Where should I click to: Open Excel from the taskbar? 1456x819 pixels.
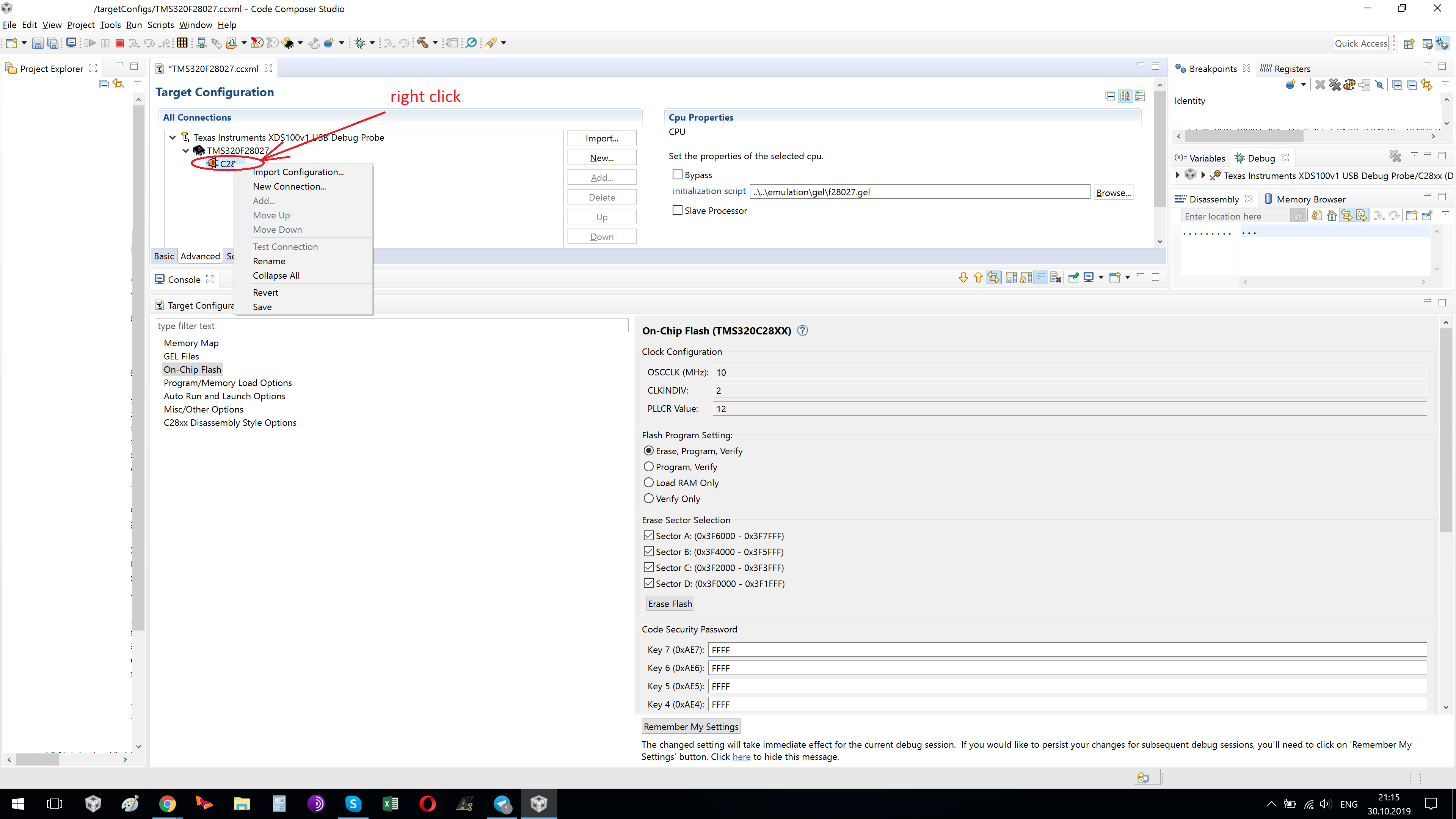pyautogui.click(x=391, y=803)
